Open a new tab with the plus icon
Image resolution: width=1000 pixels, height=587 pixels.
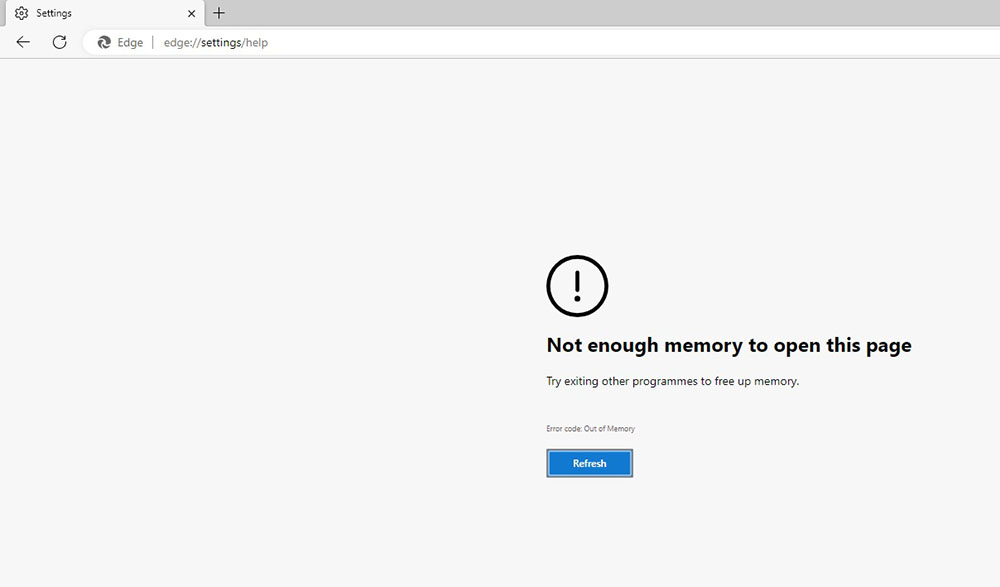click(x=219, y=13)
